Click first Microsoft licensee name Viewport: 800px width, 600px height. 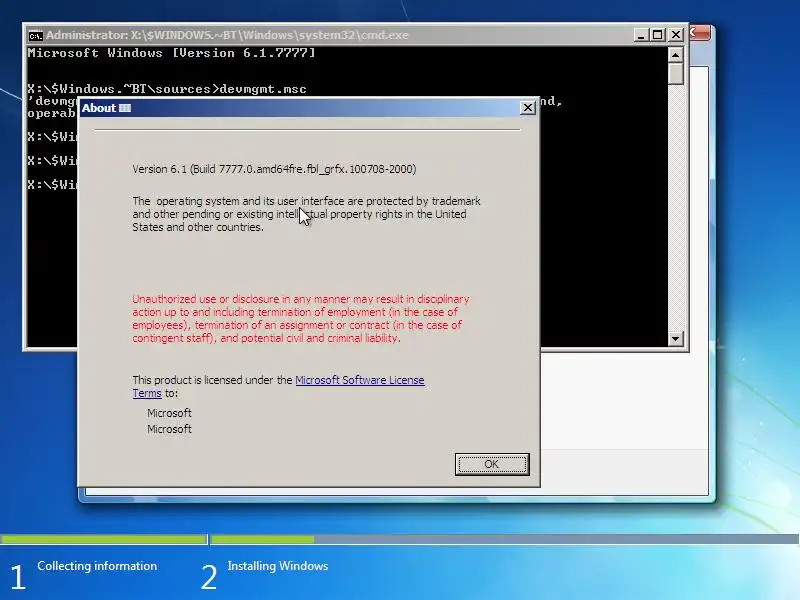[169, 413]
